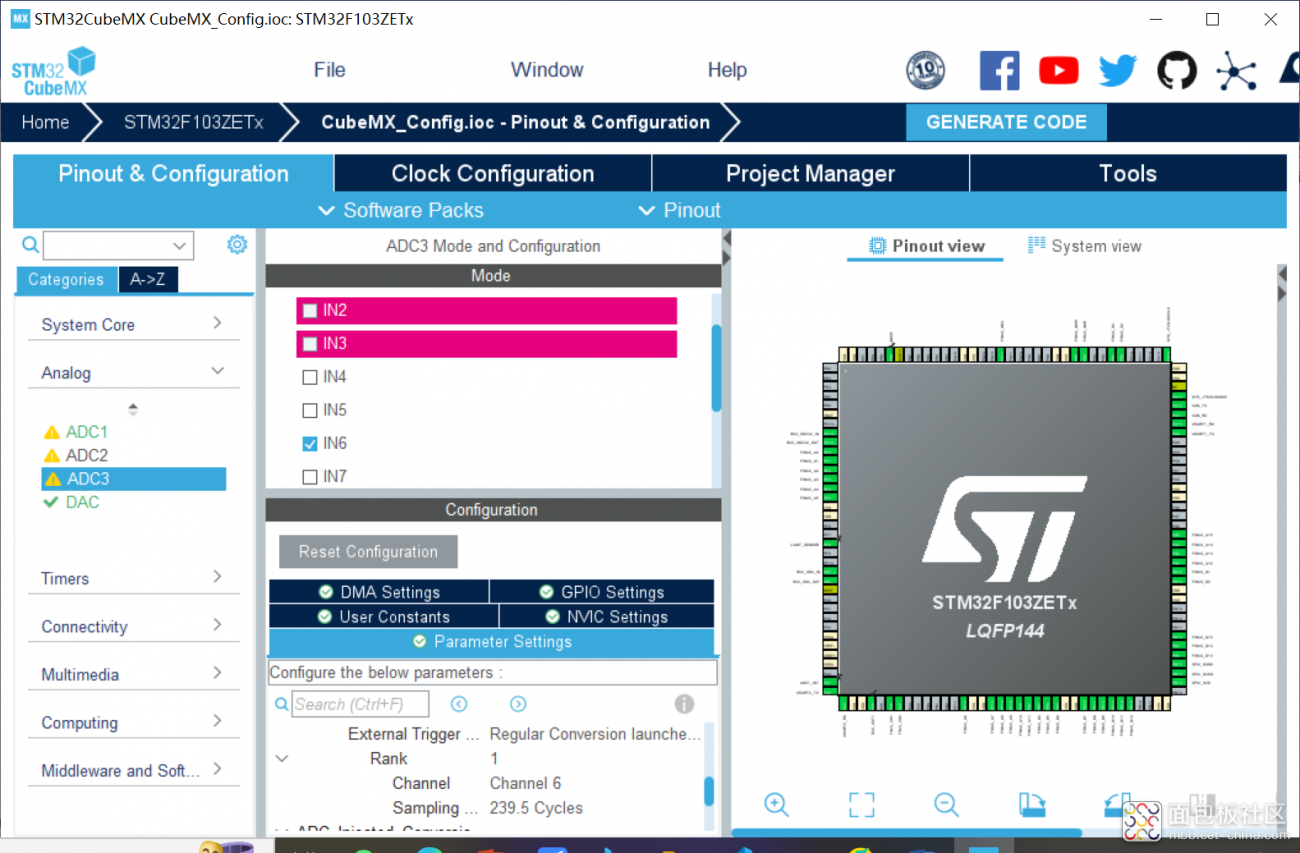Enable the IN5 checkbox

pos(310,410)
